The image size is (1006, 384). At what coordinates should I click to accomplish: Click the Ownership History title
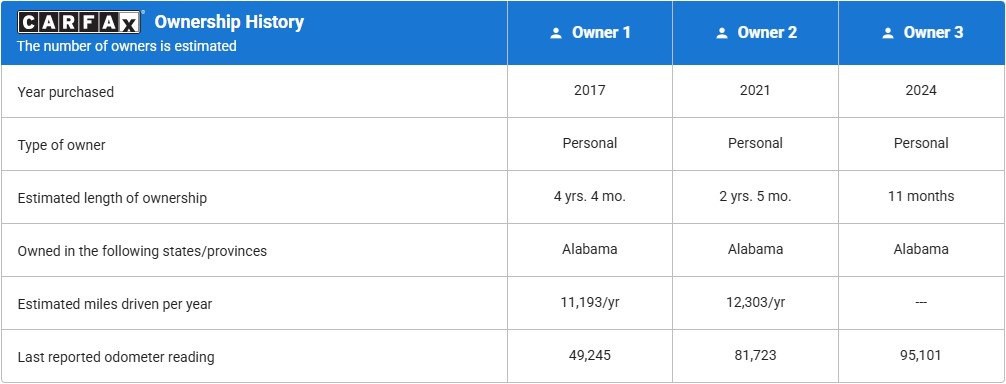click(229, 22)
